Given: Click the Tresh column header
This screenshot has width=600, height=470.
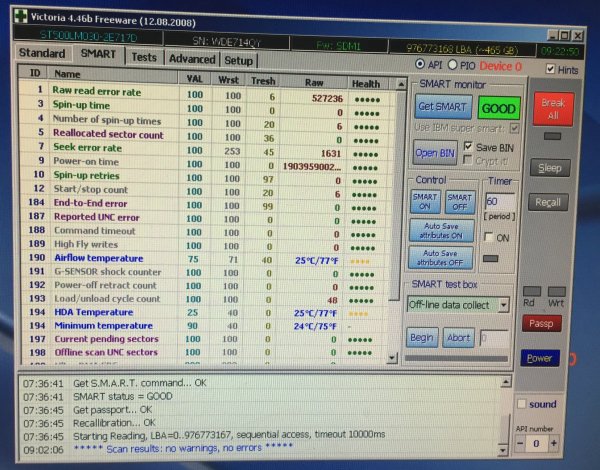Looking at the screenshot, I should point(263,81).
